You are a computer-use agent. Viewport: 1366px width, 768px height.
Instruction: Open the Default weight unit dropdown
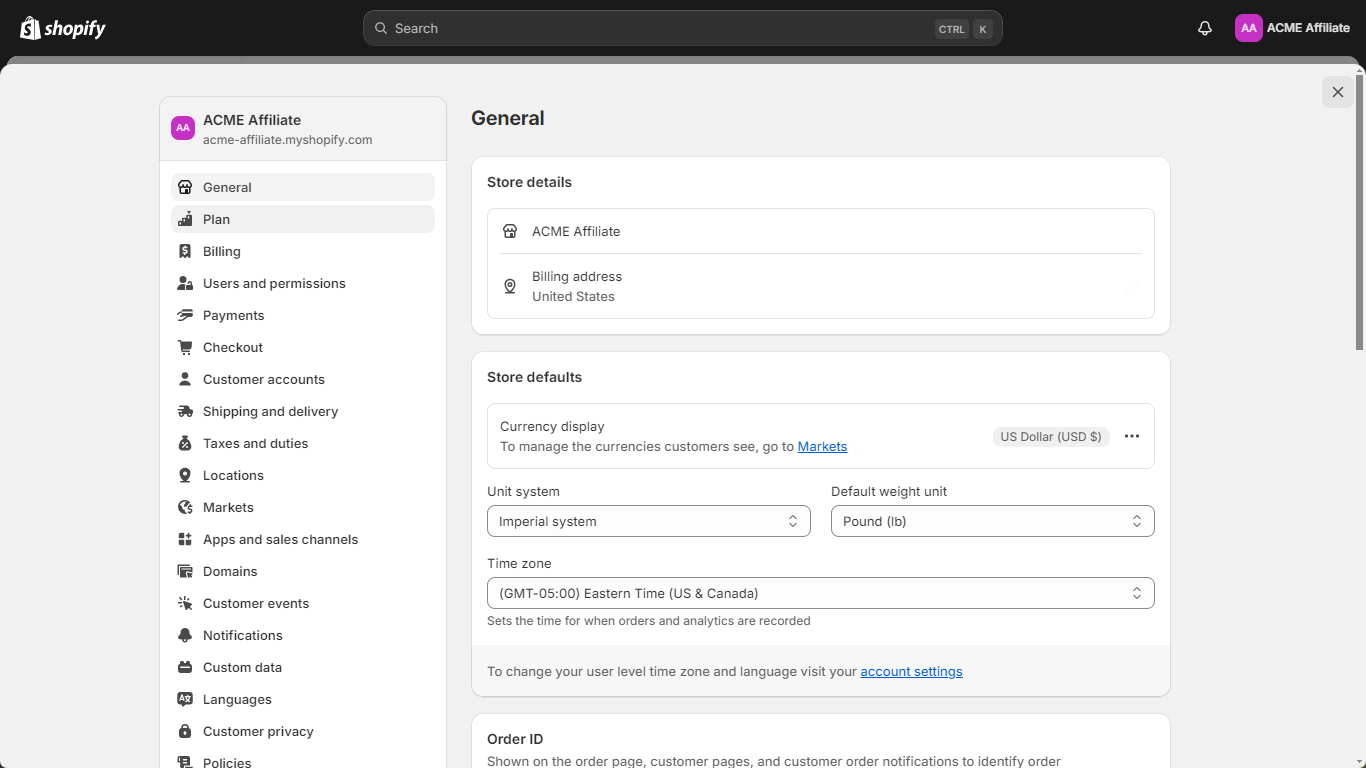click(x=993, y=521)
